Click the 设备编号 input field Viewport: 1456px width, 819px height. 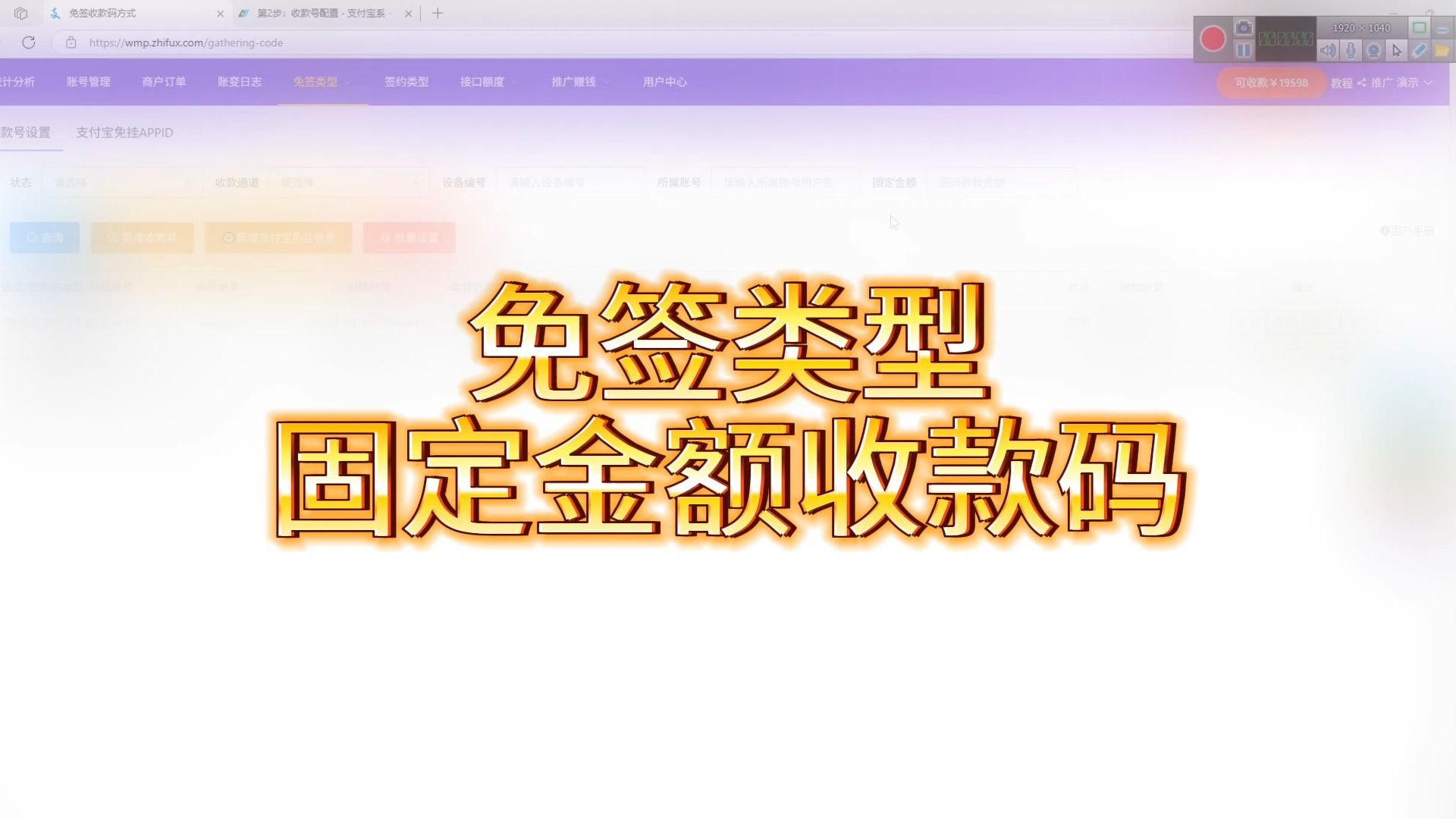coord(570,183)
